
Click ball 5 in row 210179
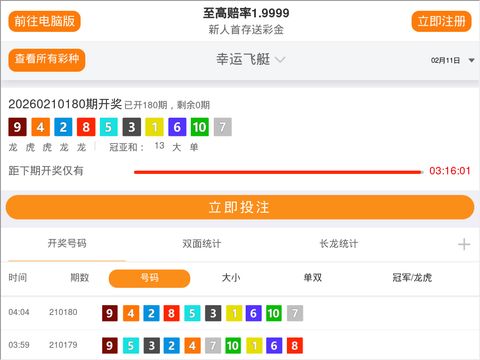pos(131,346)
